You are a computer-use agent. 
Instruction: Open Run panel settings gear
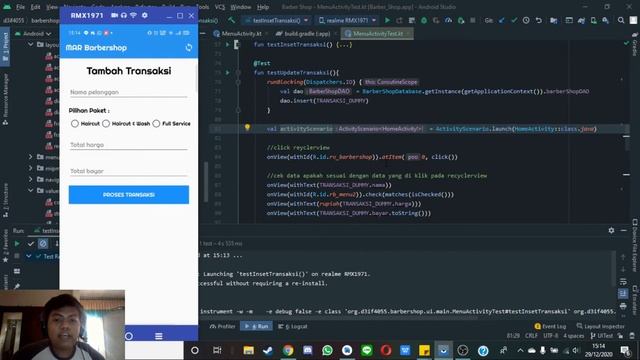pyautogui.click(x=611, y=230)
